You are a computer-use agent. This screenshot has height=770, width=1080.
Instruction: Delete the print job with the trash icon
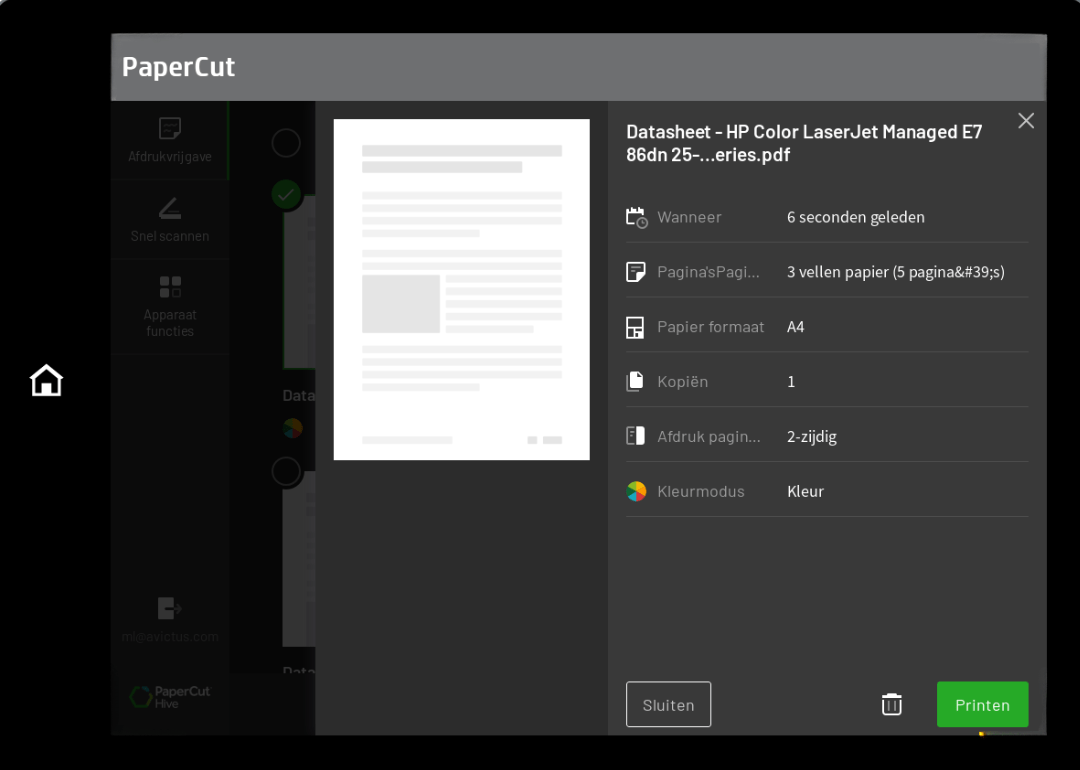[891, 704]
